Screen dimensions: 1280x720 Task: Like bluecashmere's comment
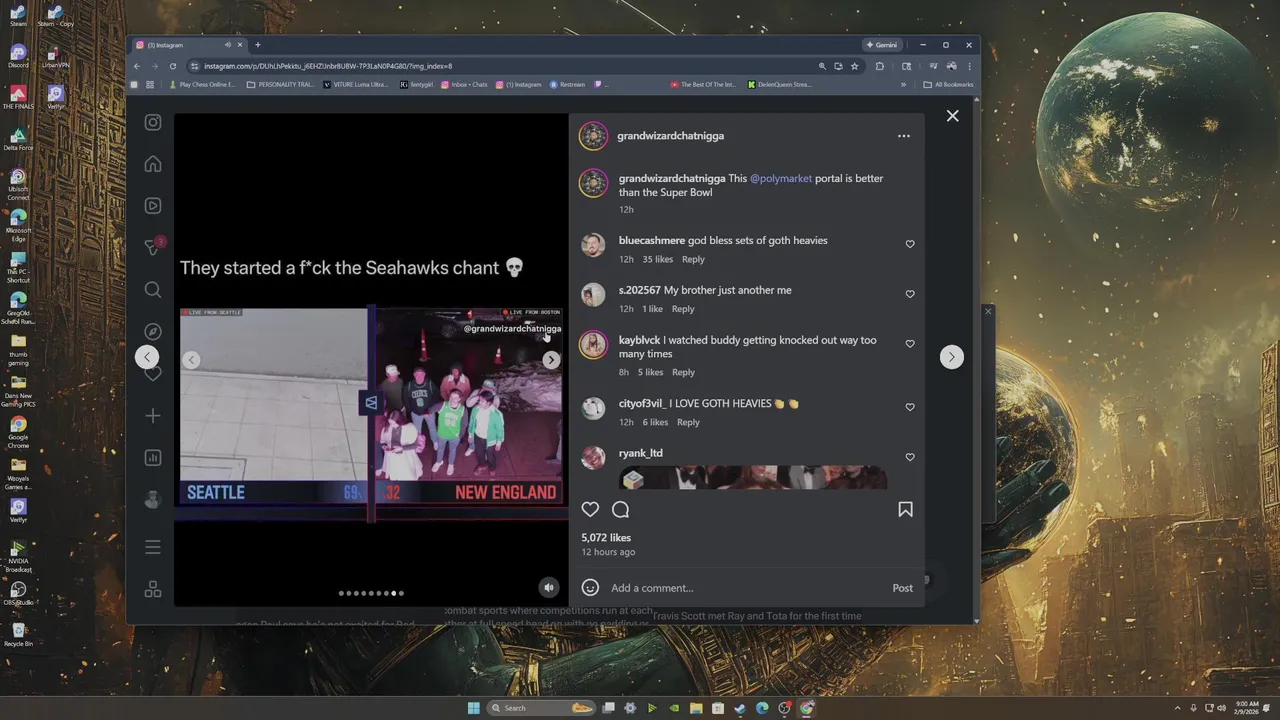pyautogui.click(x=910, y=244)
